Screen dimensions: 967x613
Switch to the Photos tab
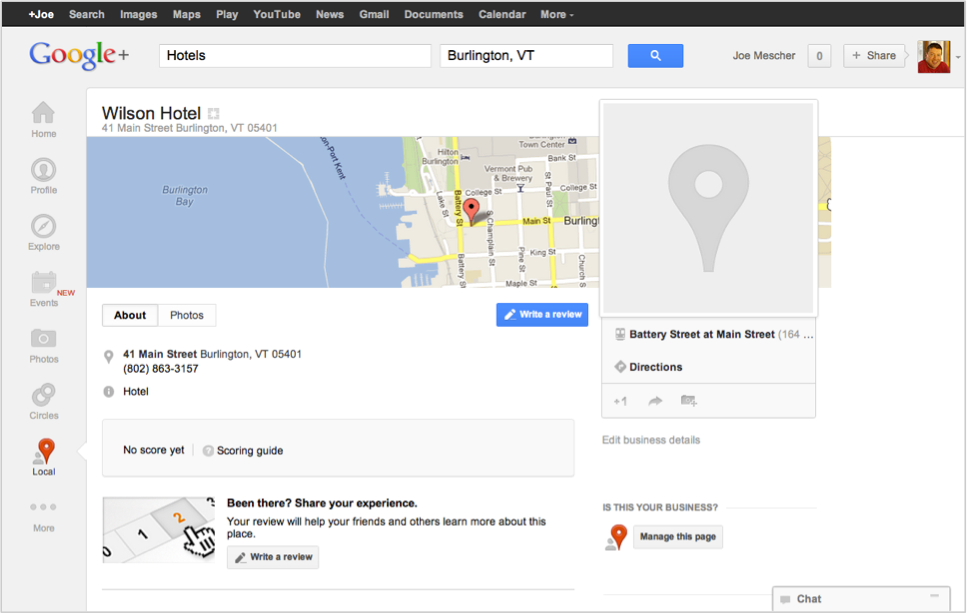point(187,315)
